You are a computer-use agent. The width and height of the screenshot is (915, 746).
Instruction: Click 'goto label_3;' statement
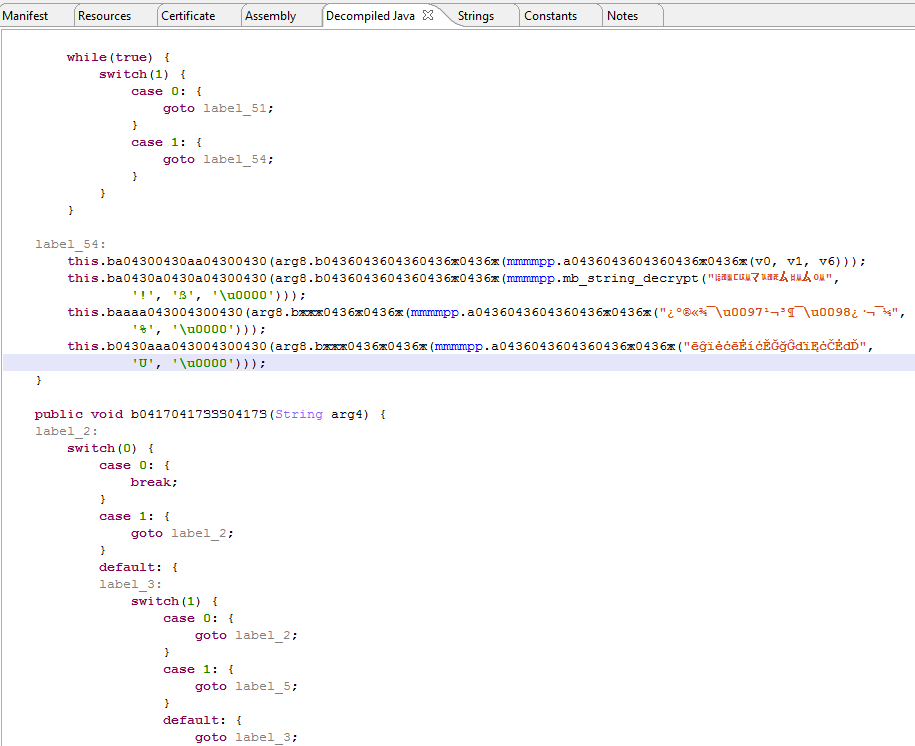pos(246,737)
